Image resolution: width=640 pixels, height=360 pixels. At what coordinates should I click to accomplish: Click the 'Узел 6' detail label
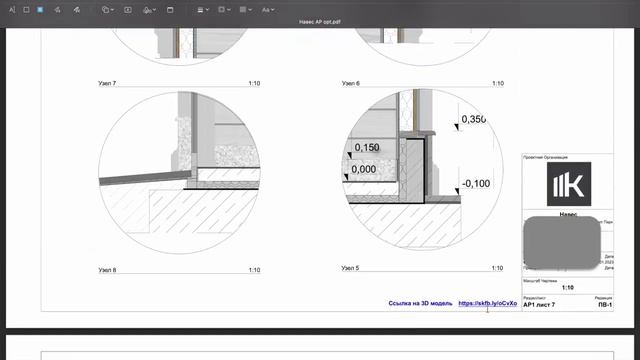pyautogui.click(x=351, y=83)
